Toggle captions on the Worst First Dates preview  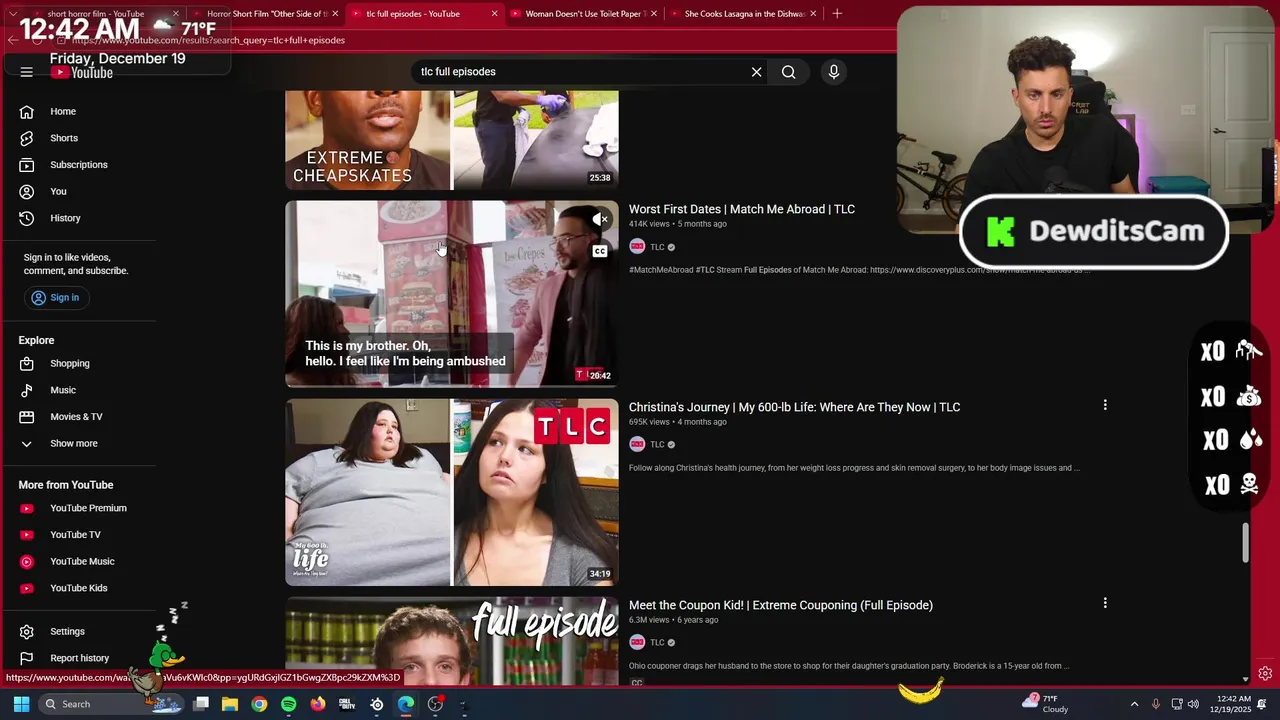600,251
